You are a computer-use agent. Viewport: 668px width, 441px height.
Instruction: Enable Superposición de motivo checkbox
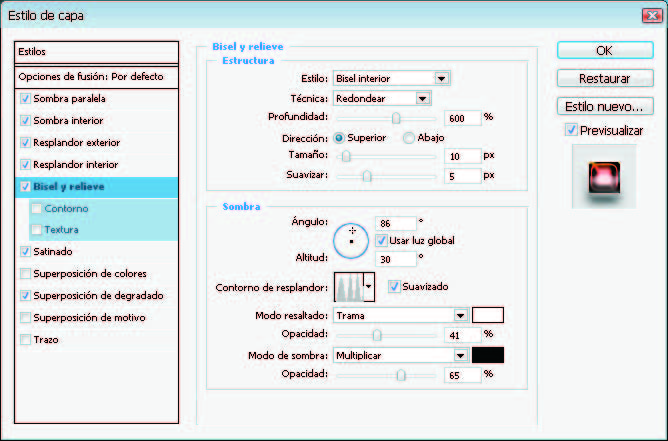point(26,317)
